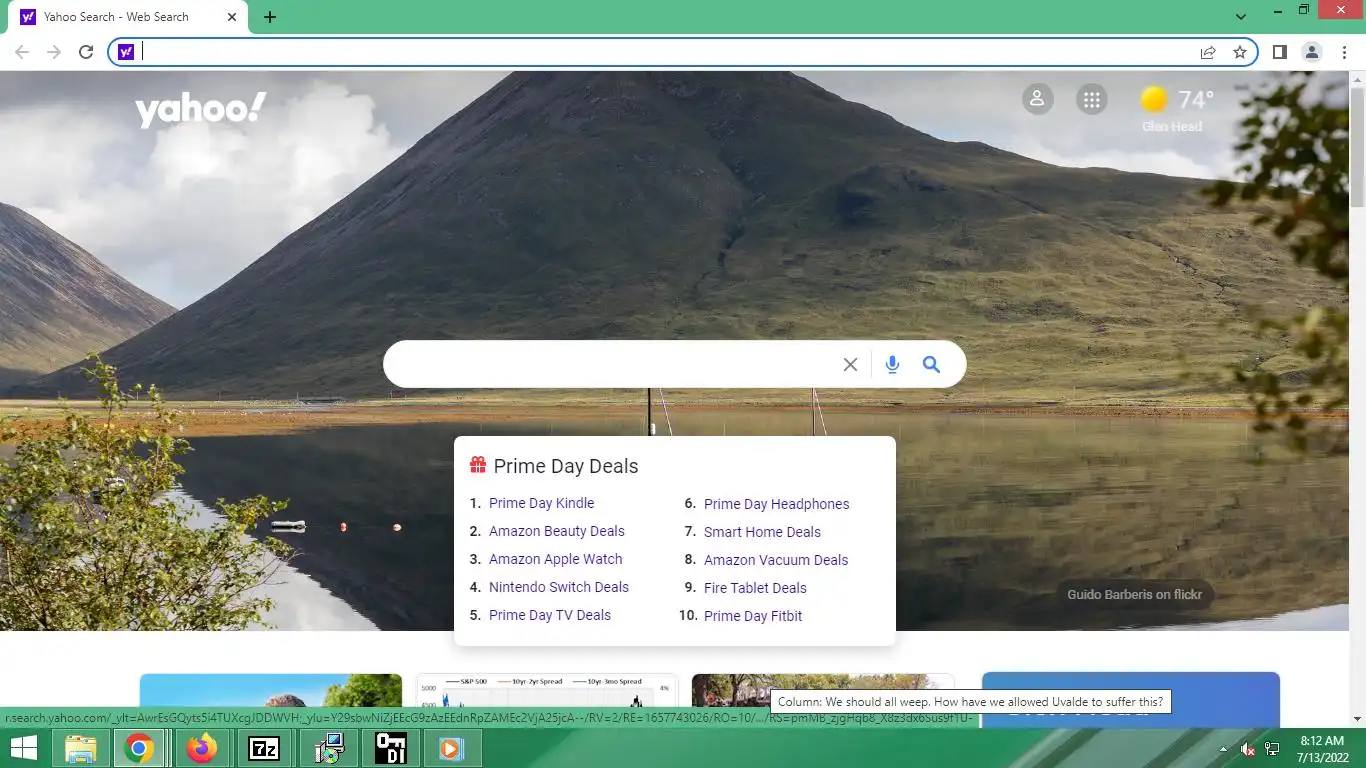Open Chrome profile avatar
The height and width of the screenshot is (768, 1366).
click(1312, 52)
